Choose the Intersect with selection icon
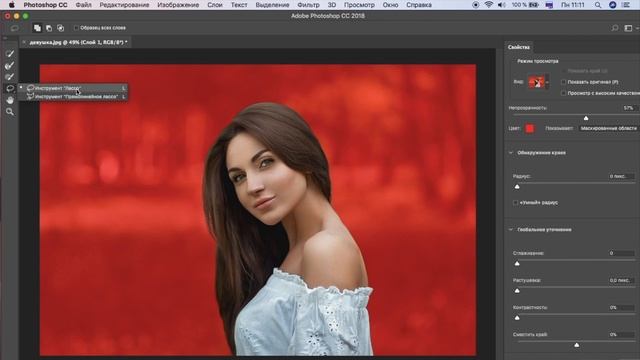 click(x=60, y=28)
